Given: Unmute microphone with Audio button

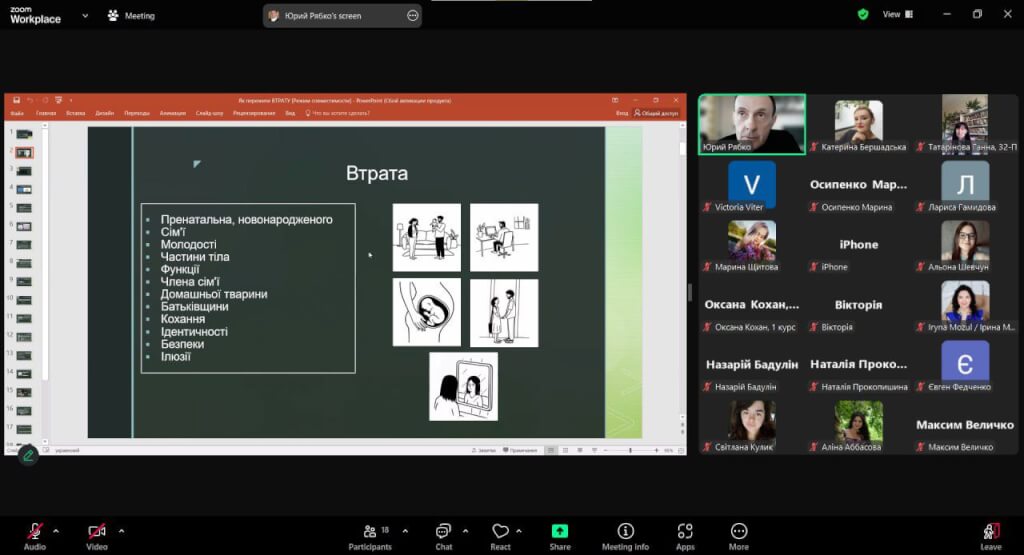Looking at the screenshot, I should pos(35,534).
